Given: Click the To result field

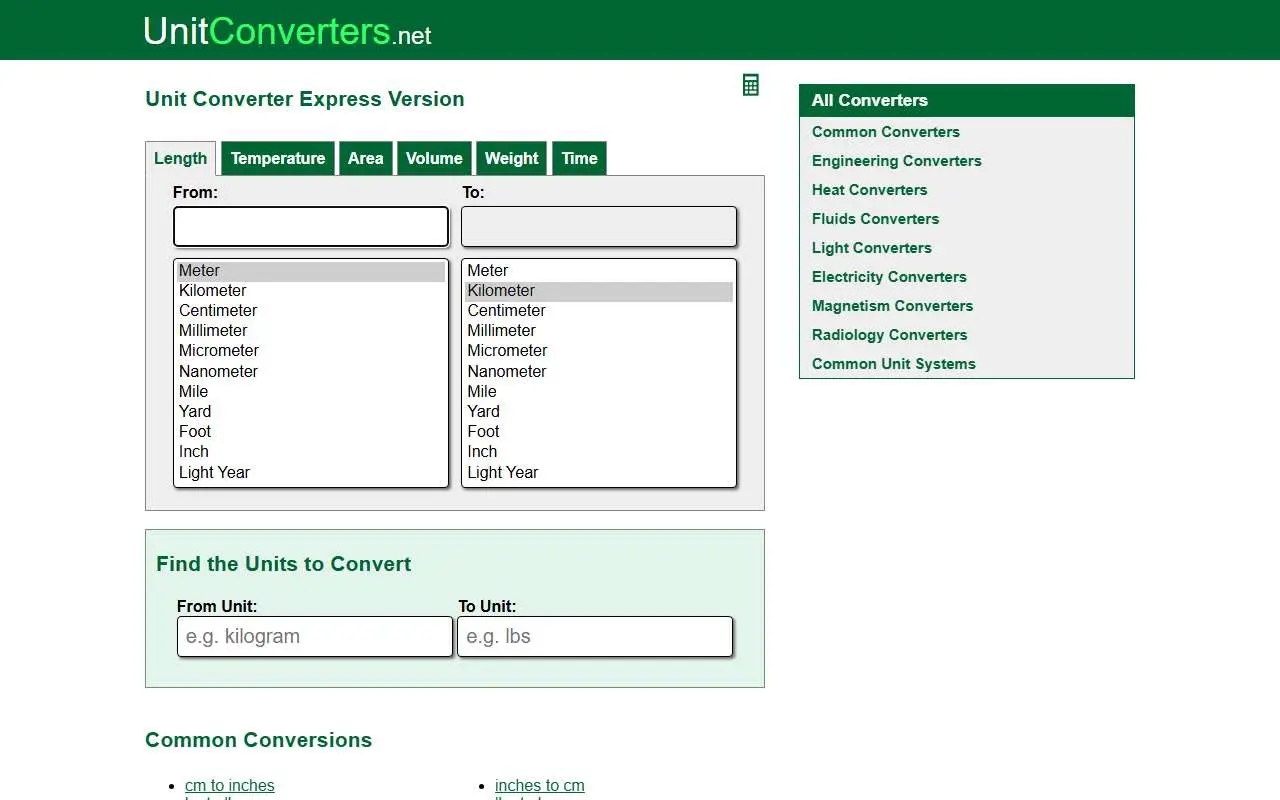Looking at the screenshot, I should click(599, 226).
